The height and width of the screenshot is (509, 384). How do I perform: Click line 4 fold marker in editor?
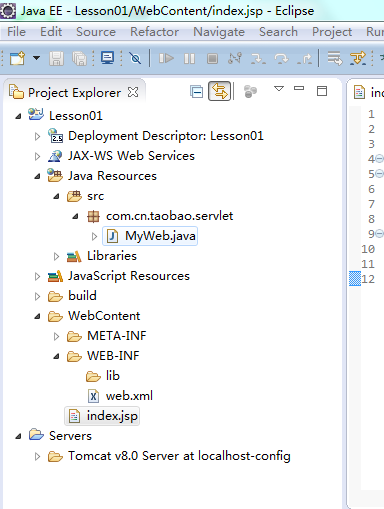[379, 159]
